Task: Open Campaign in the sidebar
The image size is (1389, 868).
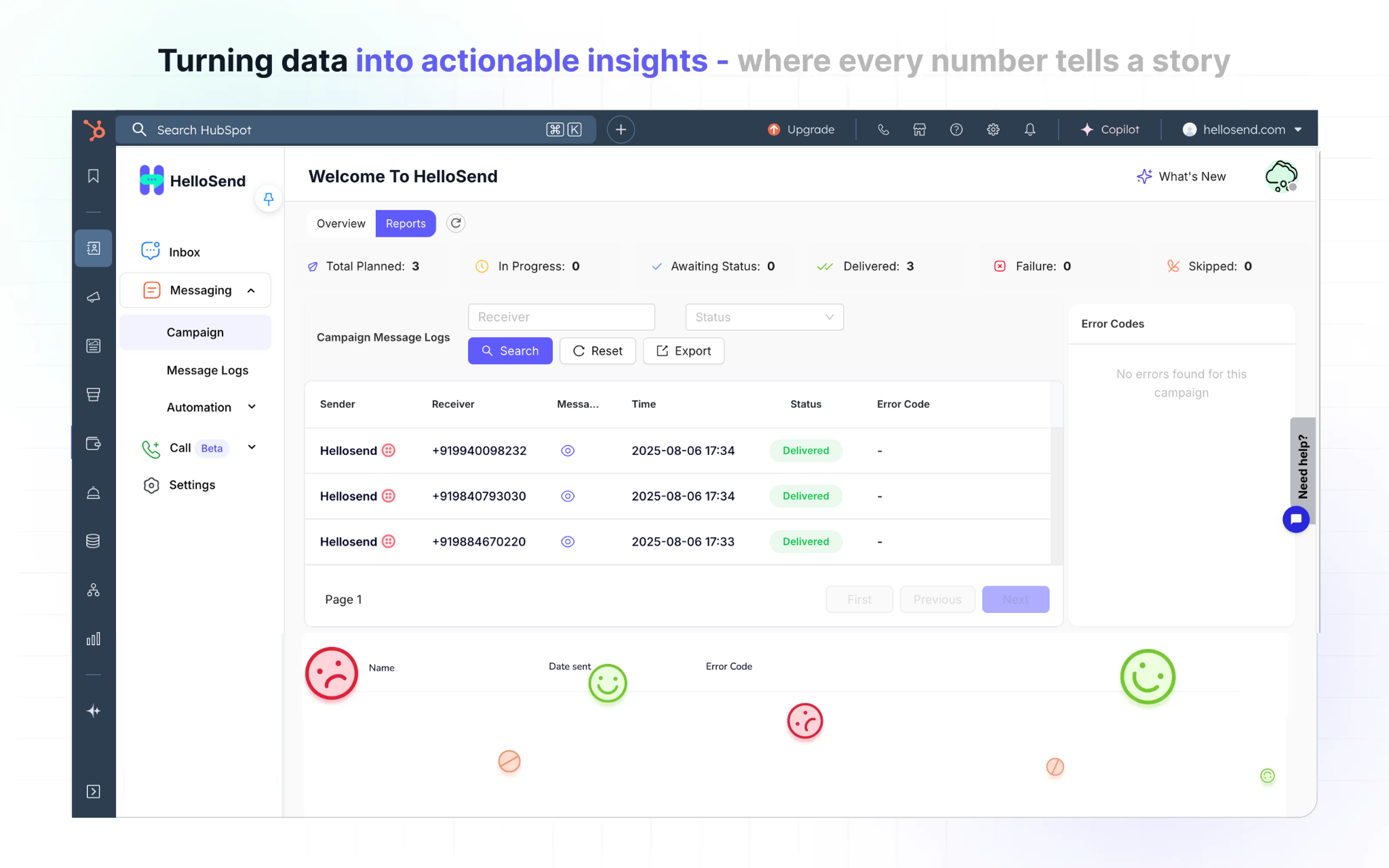Action: tap(195, 332)
